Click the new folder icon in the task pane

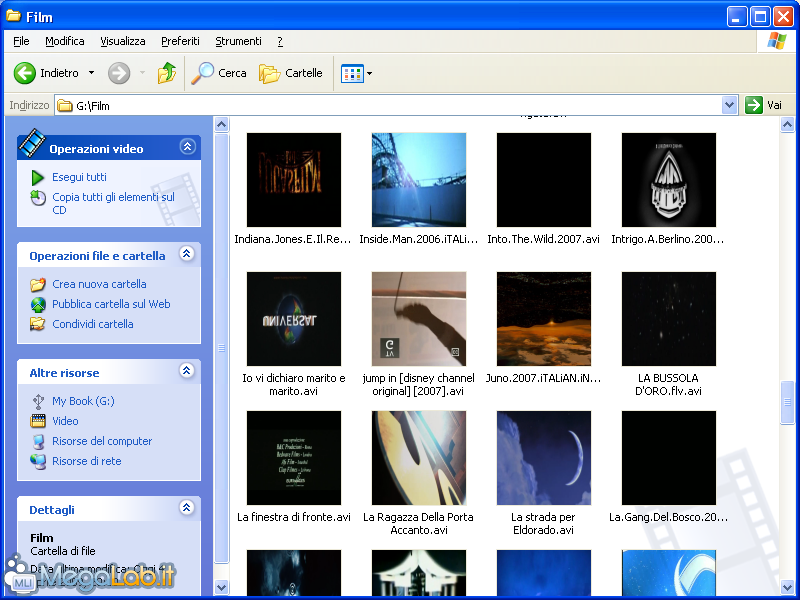[x=38, y=284]
